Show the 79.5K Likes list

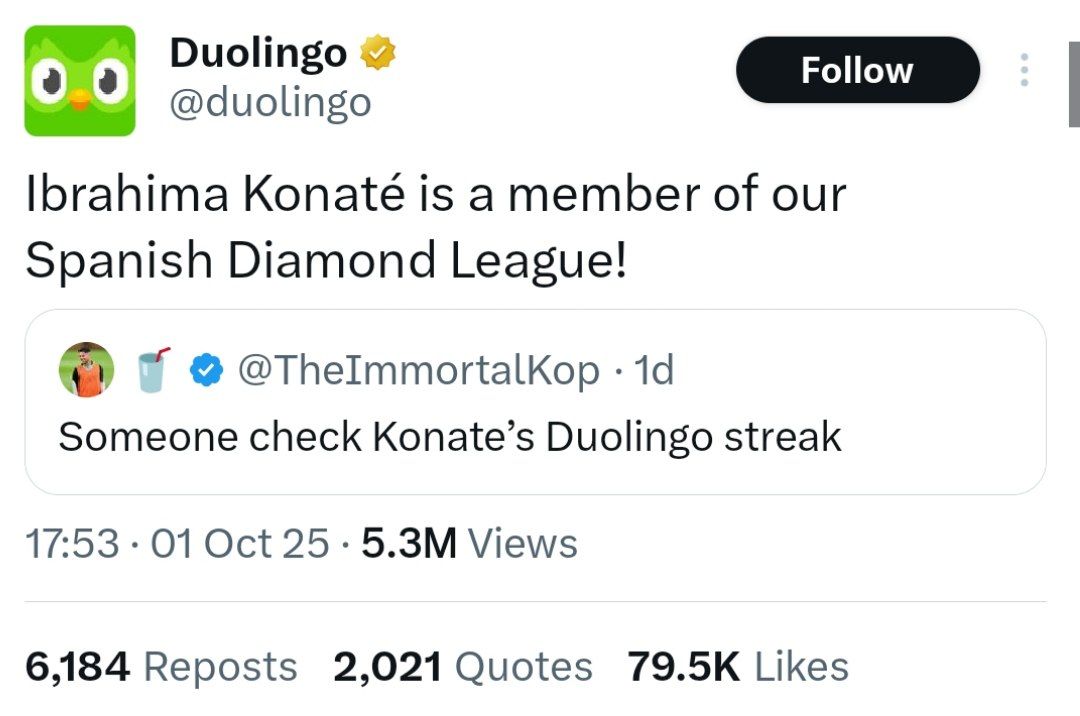pos(738,667)
